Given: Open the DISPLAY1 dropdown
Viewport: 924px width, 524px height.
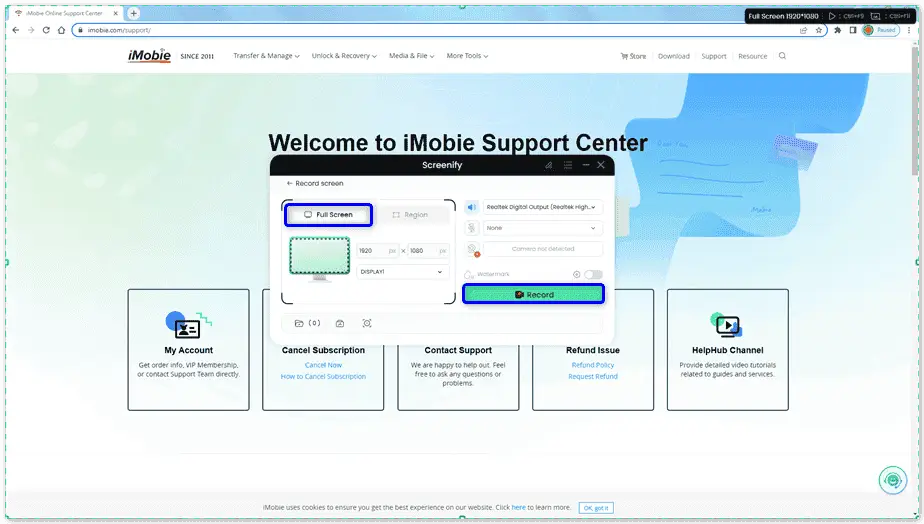Looking at the screenshot, I should [x=402, y=272].
